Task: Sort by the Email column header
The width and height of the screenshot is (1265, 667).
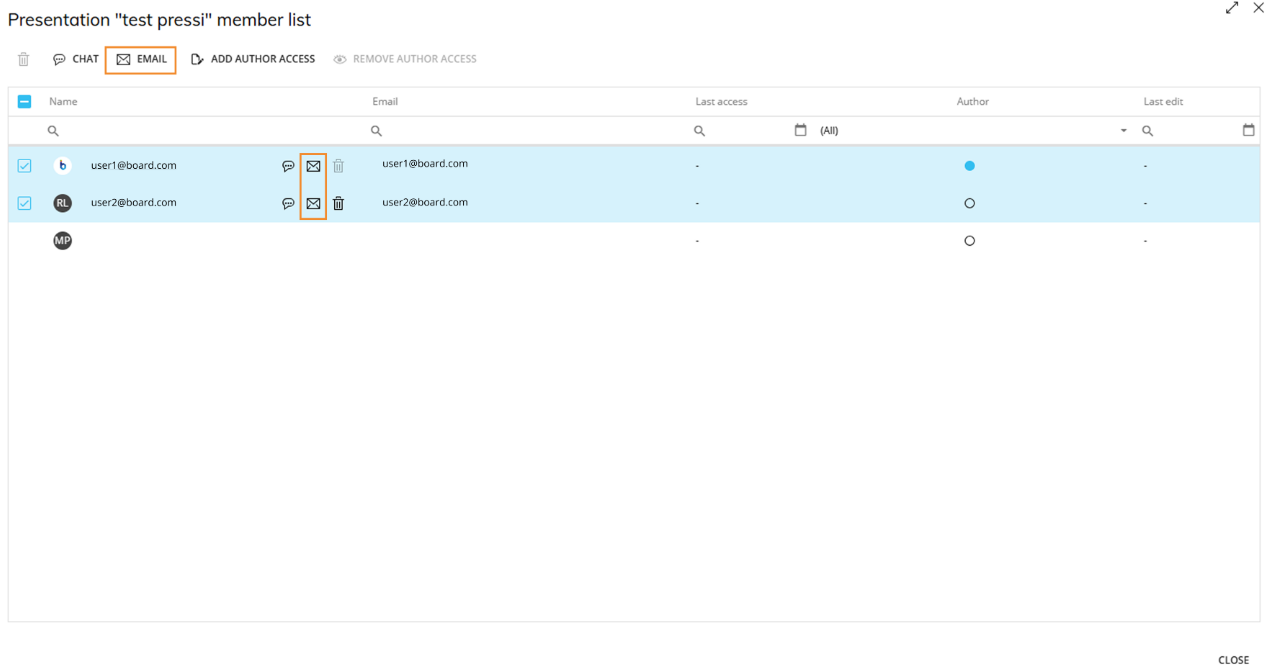Action: (385, 102)
